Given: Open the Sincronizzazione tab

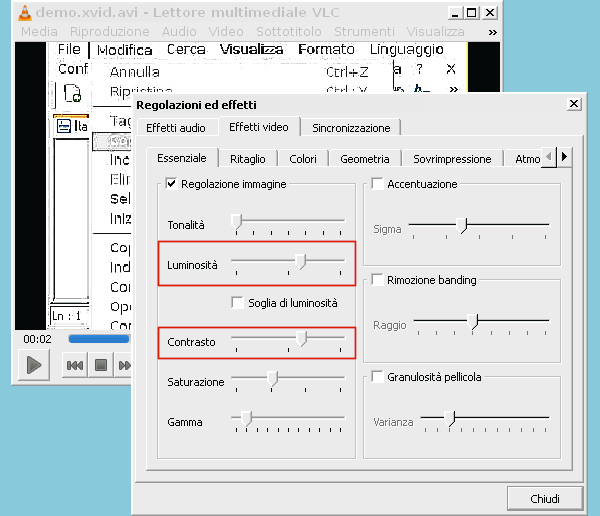Looking at the screenshot, I should pyautogui.click(x=351, y=128).
